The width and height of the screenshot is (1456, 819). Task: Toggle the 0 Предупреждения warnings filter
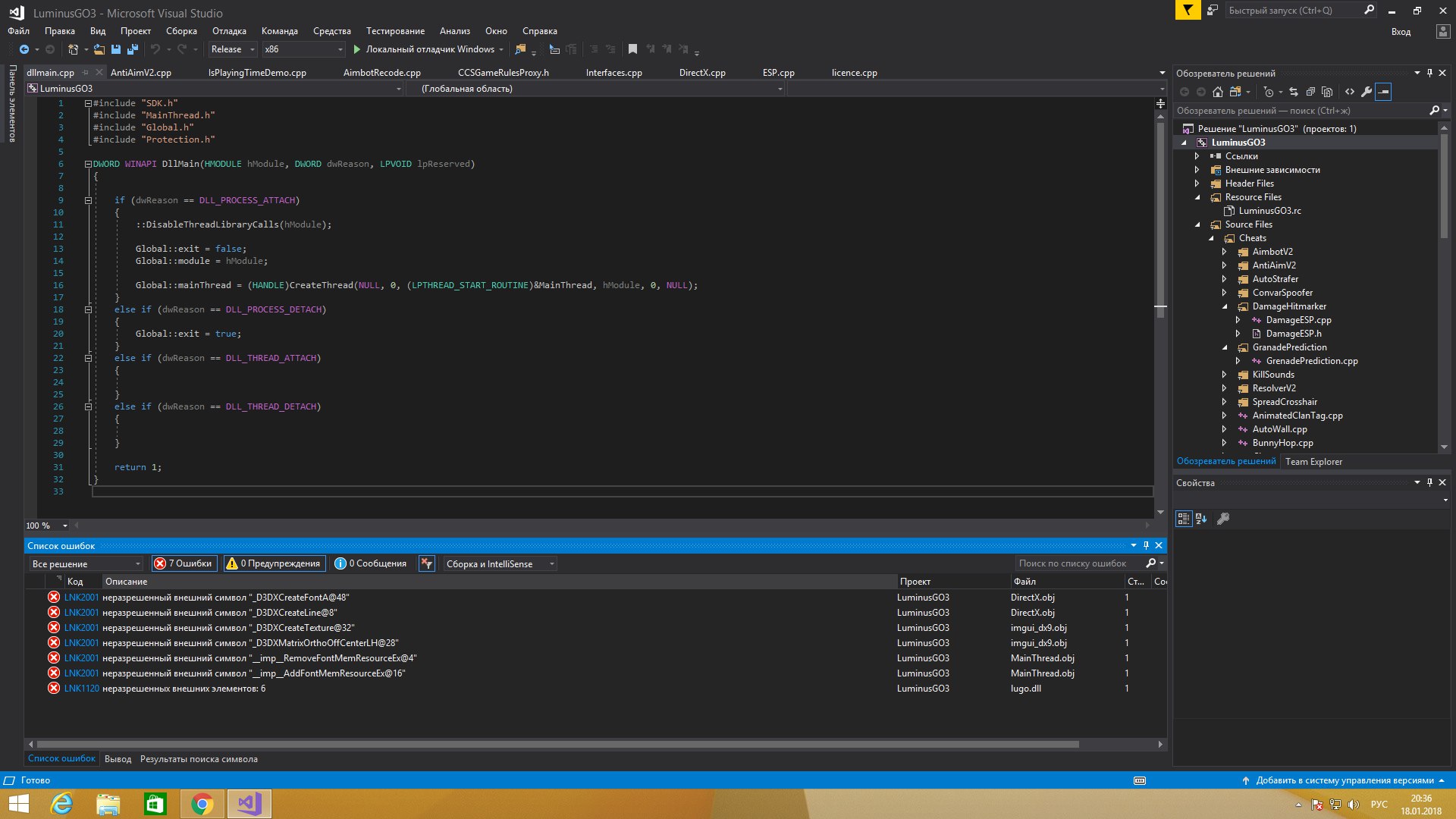pyautogui.click(x=274, y=563)
